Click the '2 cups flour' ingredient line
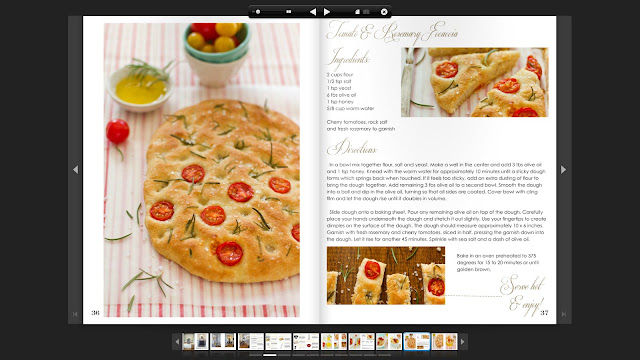 coord(340,75)
